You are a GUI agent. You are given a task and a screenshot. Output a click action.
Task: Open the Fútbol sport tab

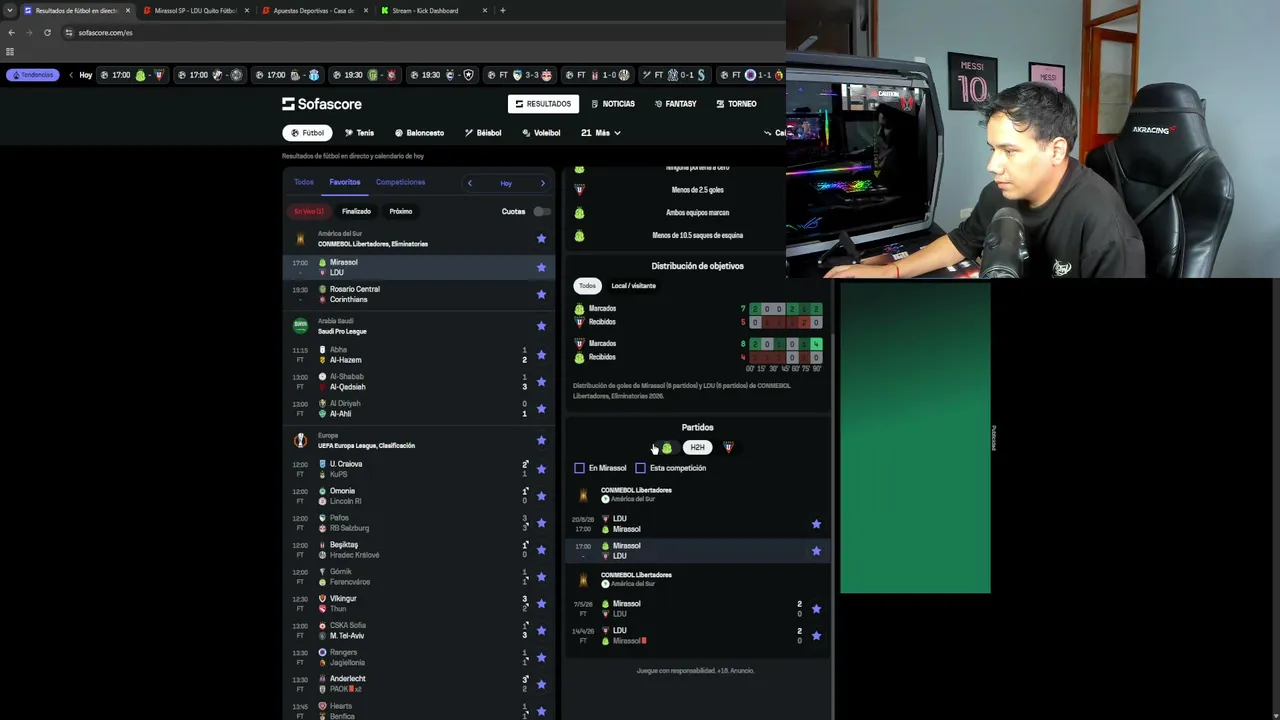click(x=307, y=133)
